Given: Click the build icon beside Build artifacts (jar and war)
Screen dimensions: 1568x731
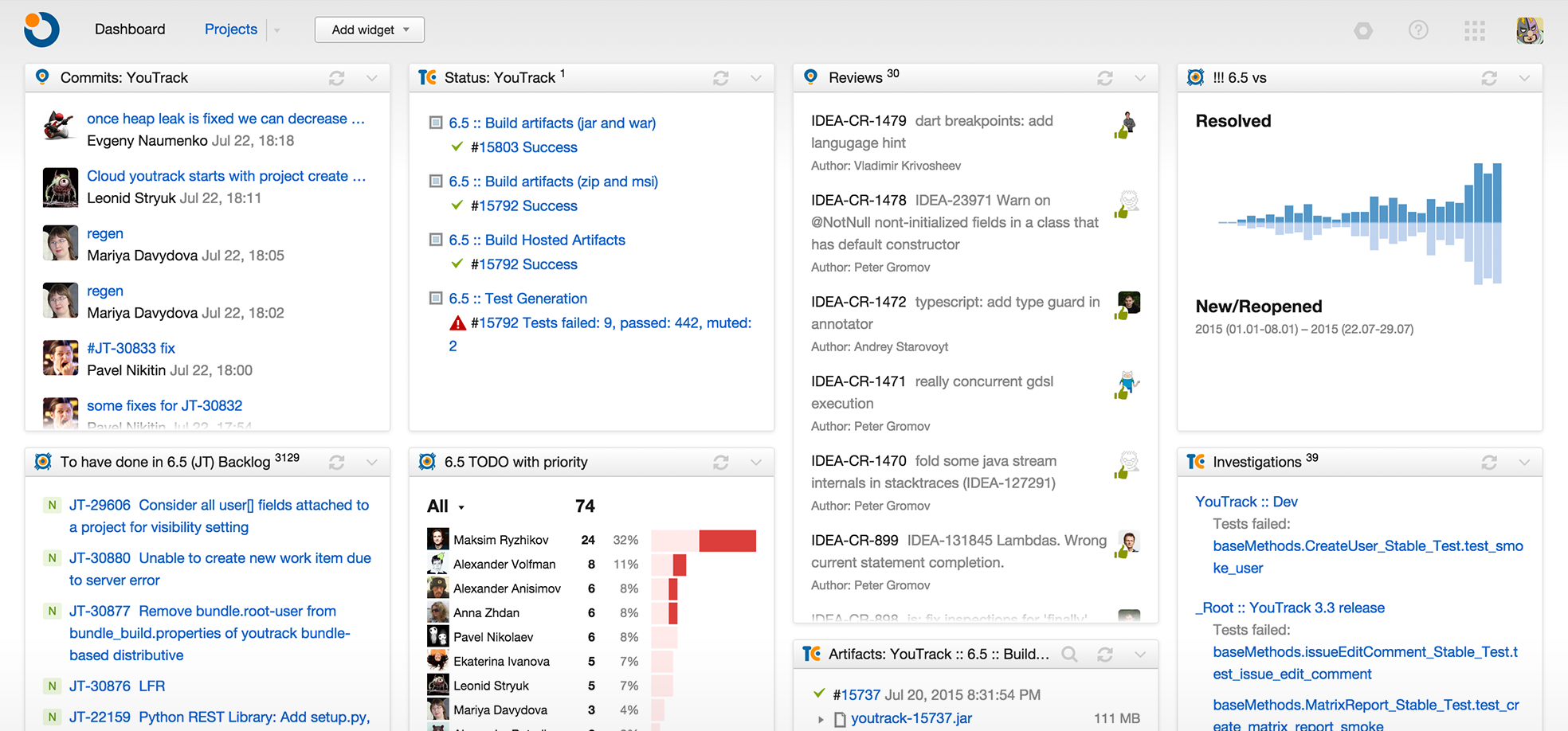Looking at the screenshot, I should [x=436, y=123].
